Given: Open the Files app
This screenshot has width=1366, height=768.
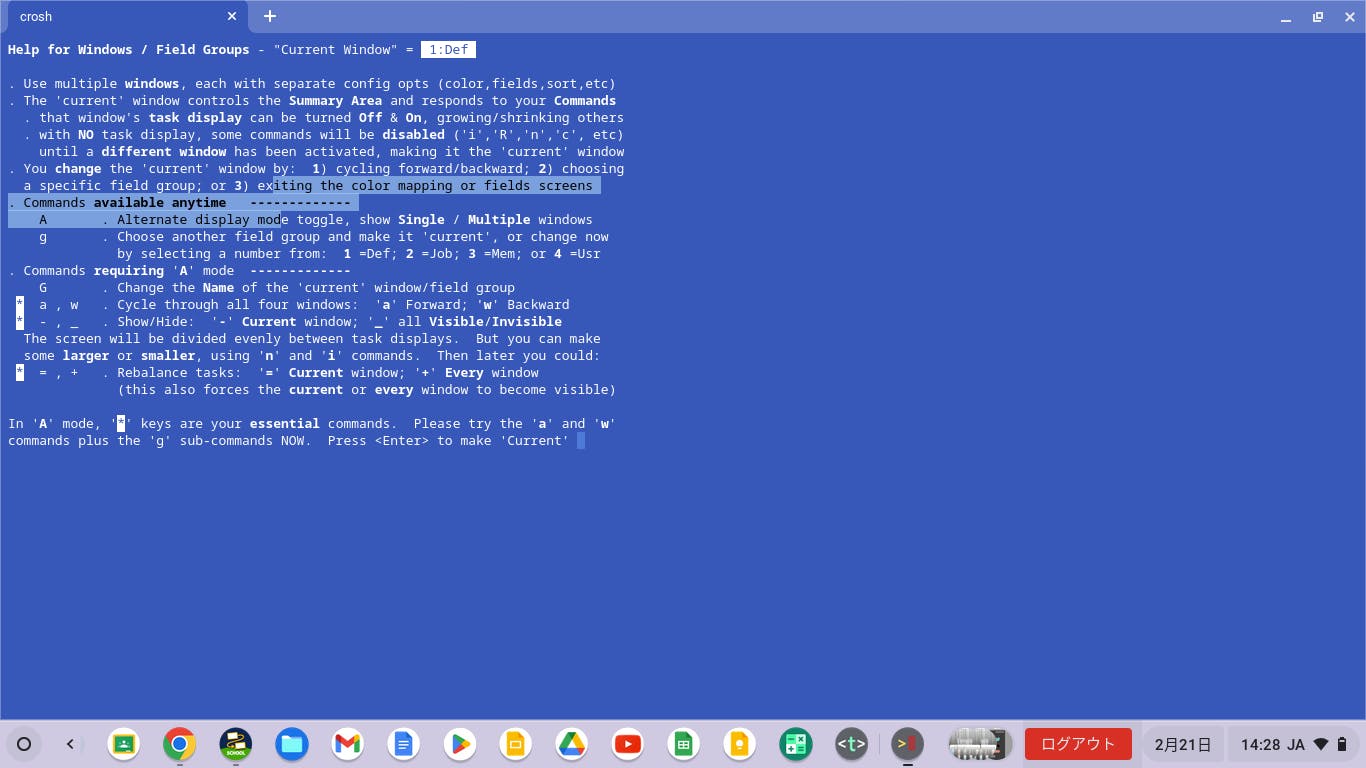Looking at the screenshot, I should coord(292,744).
